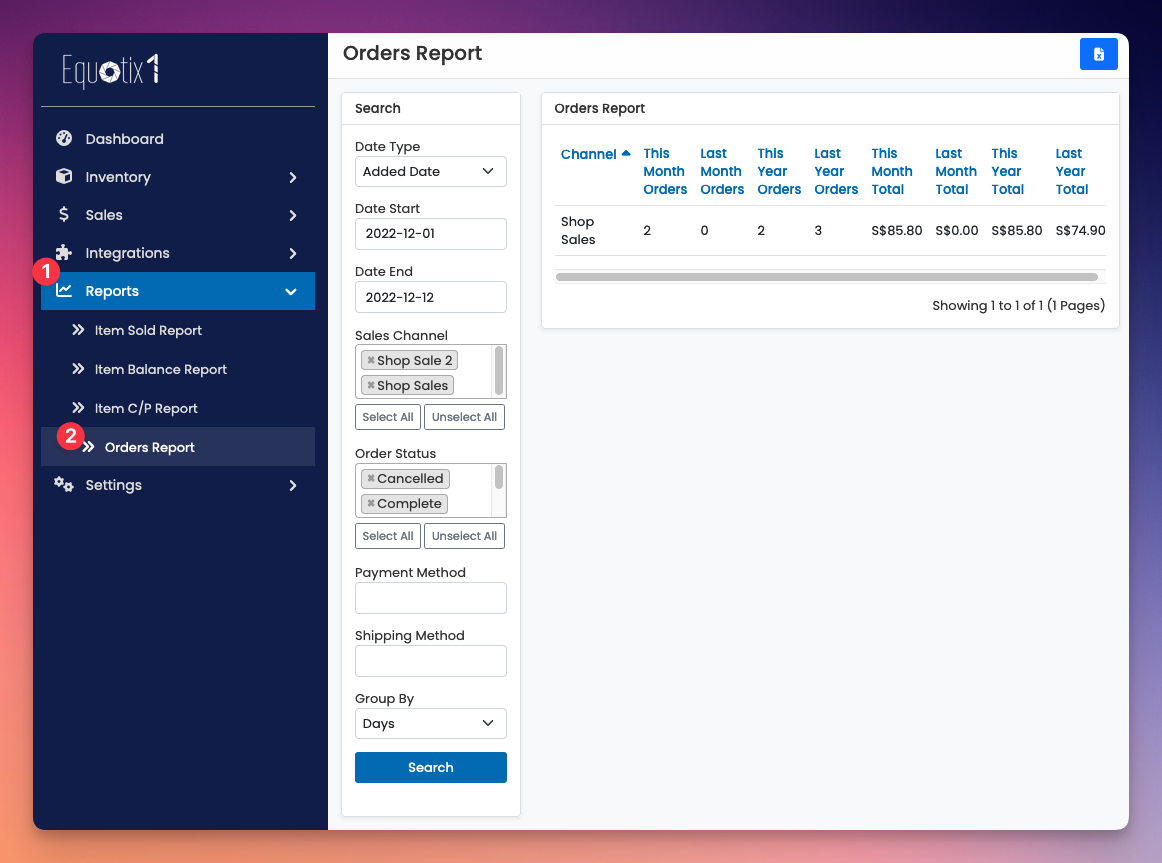The height and width of the screenshot is (863, 1162).
Task: Collapse the Reports menu chevron
Action: pos(291,292)
